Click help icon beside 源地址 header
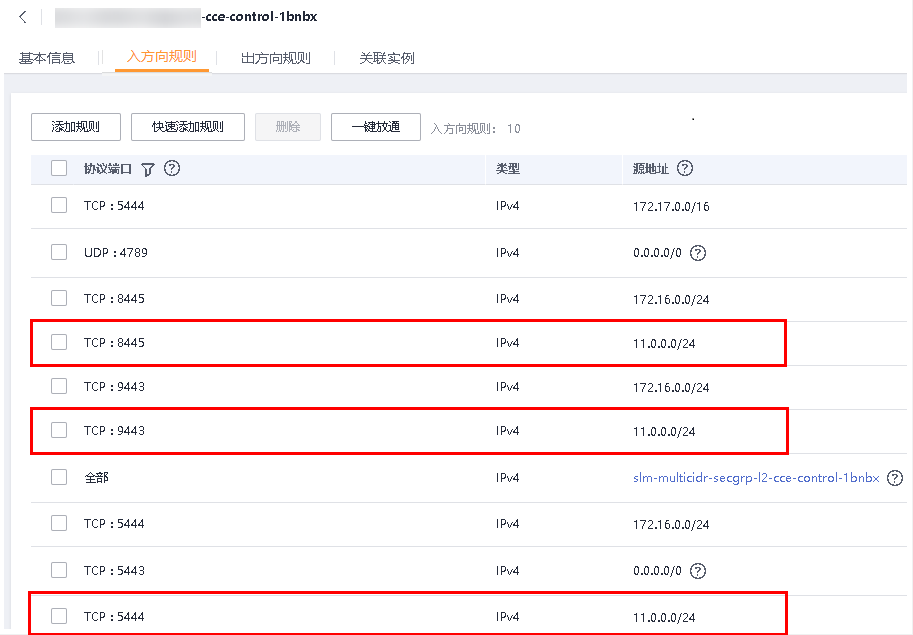The height and width of the screenshot is (635, 913). [x=685, y=169]
